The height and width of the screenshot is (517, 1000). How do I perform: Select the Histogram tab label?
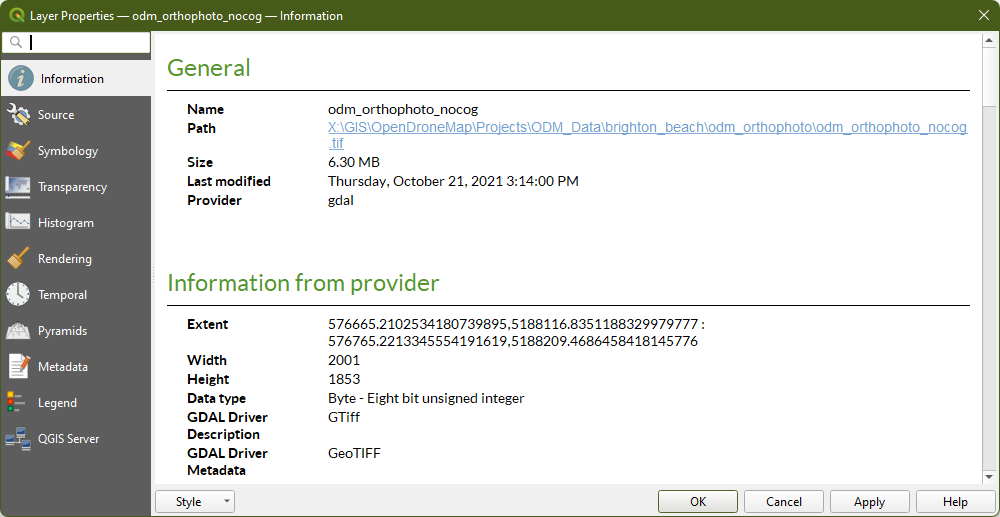[66, 223]
